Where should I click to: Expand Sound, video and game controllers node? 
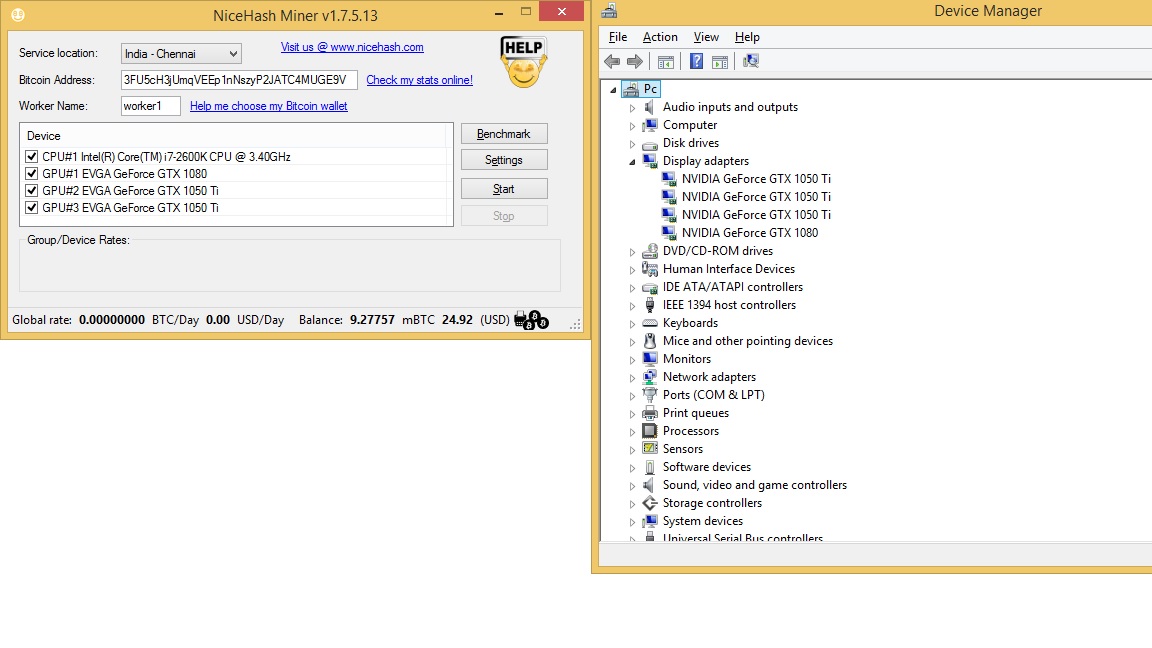(x=632, y=486)
